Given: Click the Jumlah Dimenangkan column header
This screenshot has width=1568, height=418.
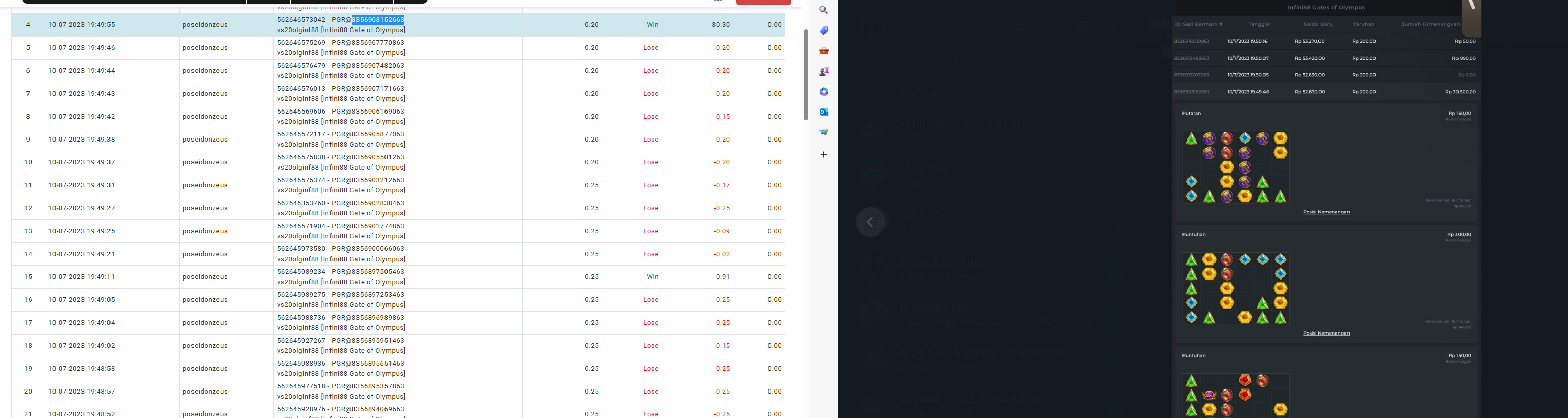Looking at the screenshot, I should tap(1431, 24).
